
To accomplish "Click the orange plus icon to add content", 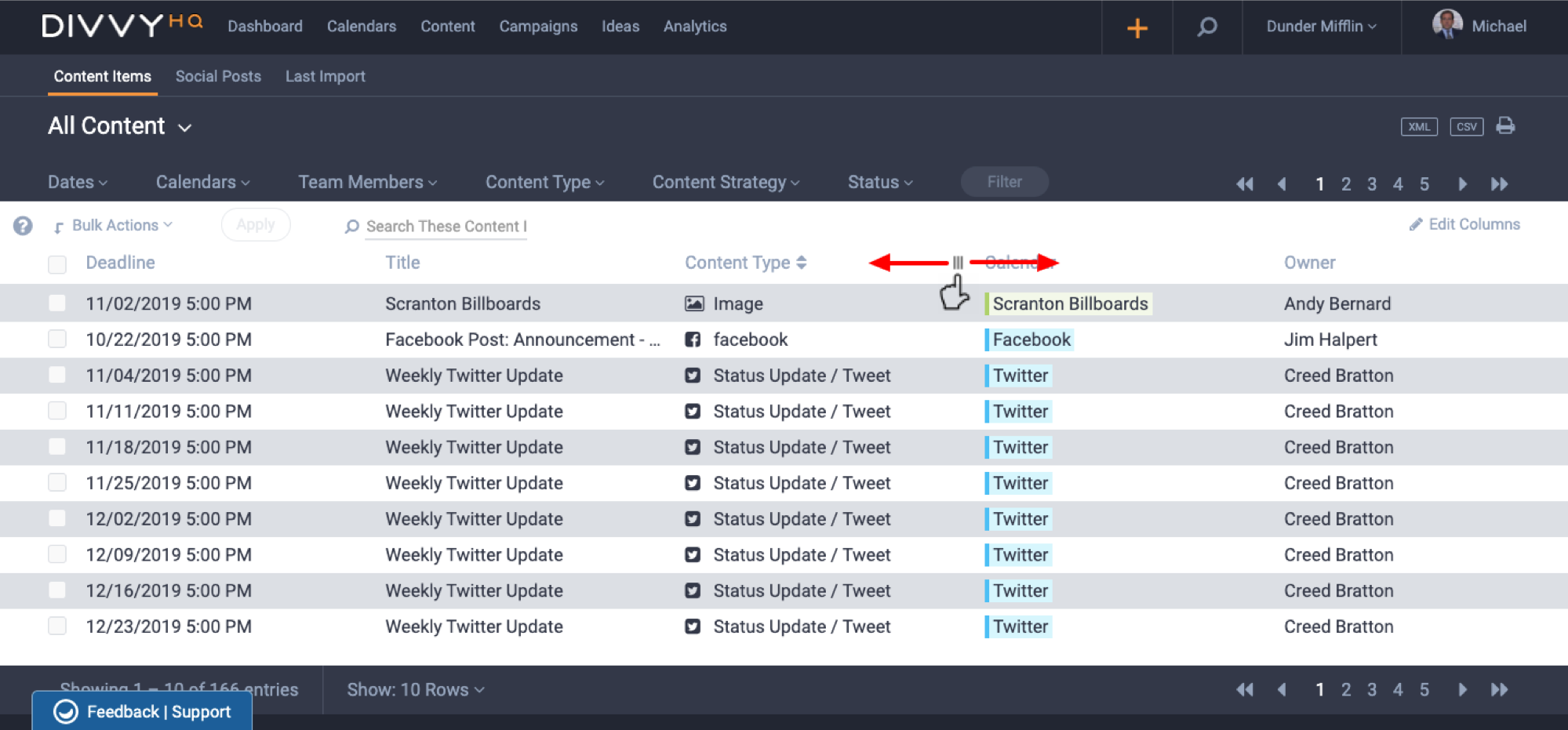I will click(1136, 27).
